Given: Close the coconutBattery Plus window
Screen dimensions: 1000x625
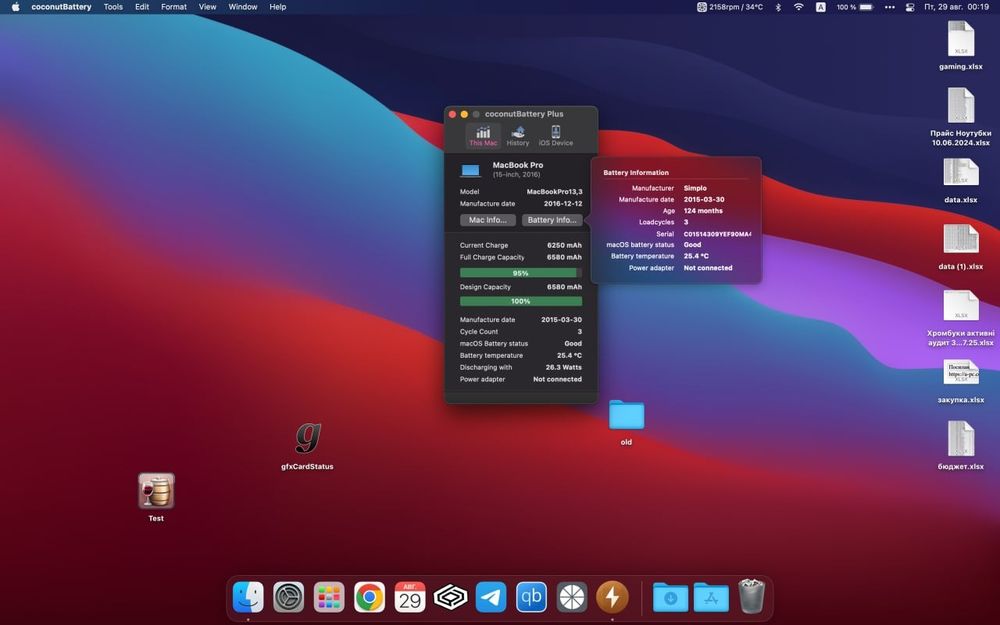Looking at the screenshot, I should (452, 114).
